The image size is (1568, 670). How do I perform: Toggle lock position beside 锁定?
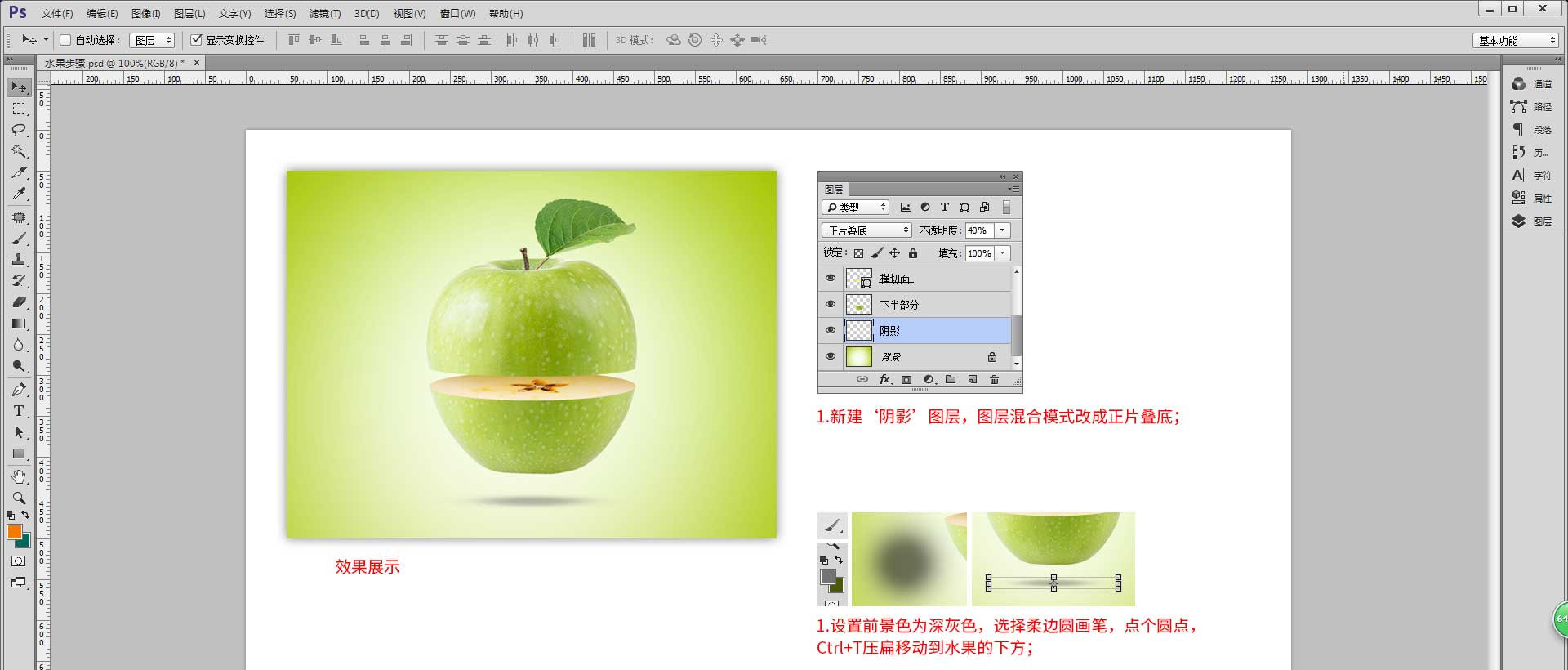pyautogui.click(x=894, y=253)
